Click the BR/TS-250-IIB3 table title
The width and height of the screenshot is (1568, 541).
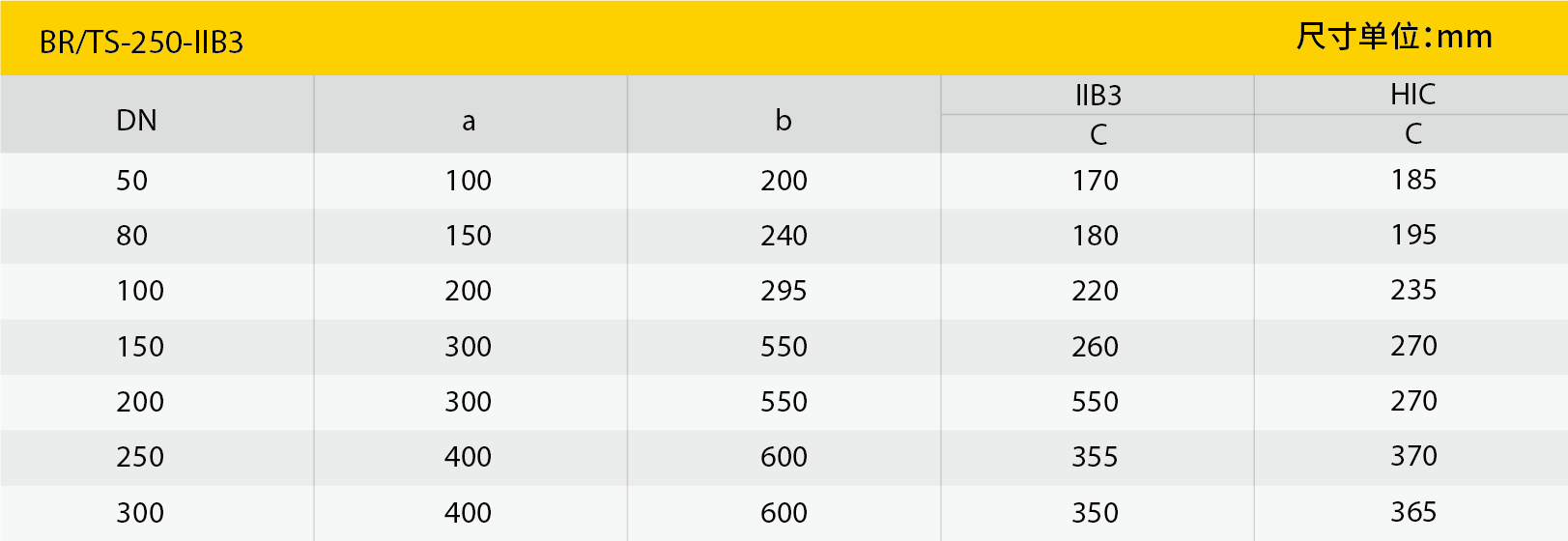coord(141,43)
